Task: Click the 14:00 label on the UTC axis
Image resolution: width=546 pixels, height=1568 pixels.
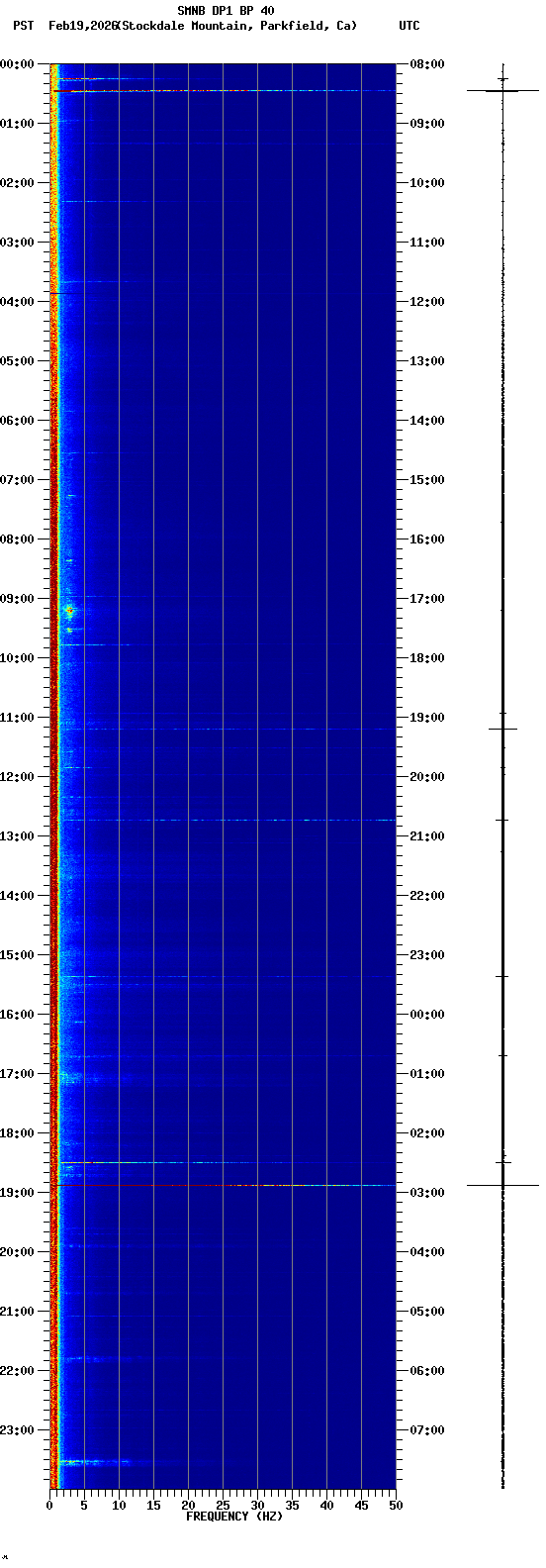Action: 427,421
